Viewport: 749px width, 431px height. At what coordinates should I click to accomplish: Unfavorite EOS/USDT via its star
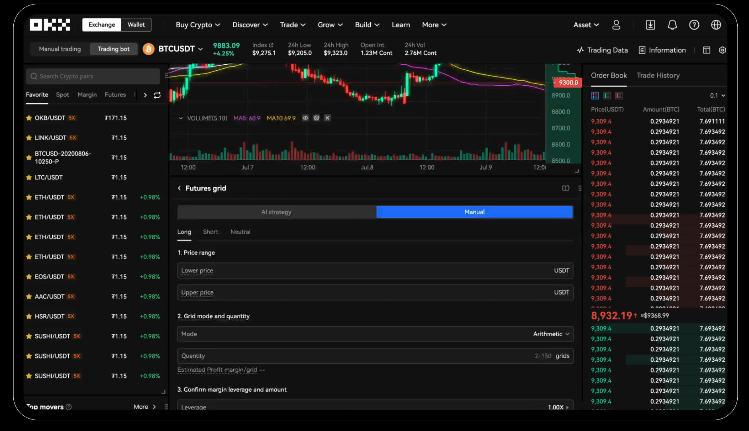coord(29,277)
